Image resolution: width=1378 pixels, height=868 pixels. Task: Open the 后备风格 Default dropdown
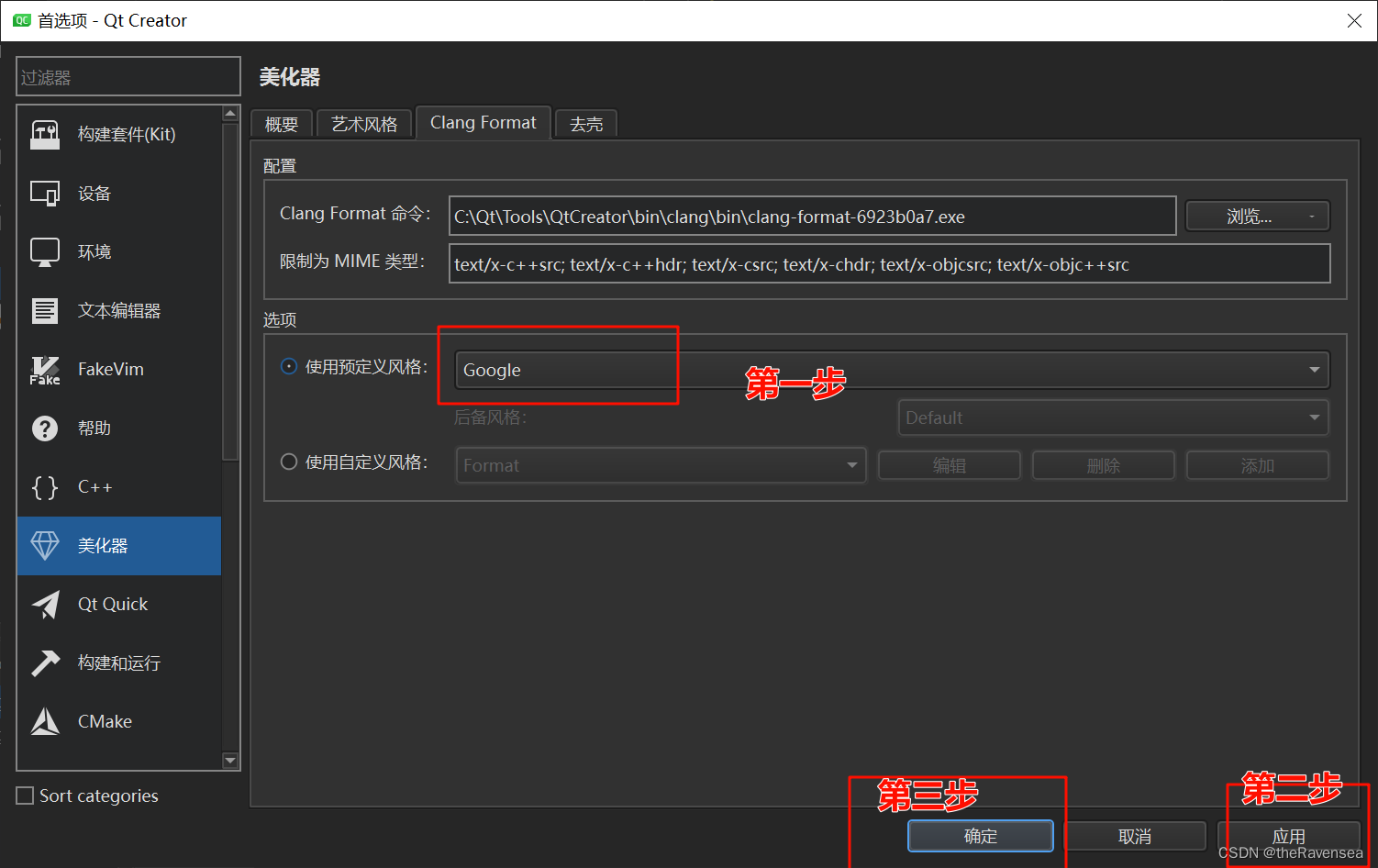click(1113, 417)
